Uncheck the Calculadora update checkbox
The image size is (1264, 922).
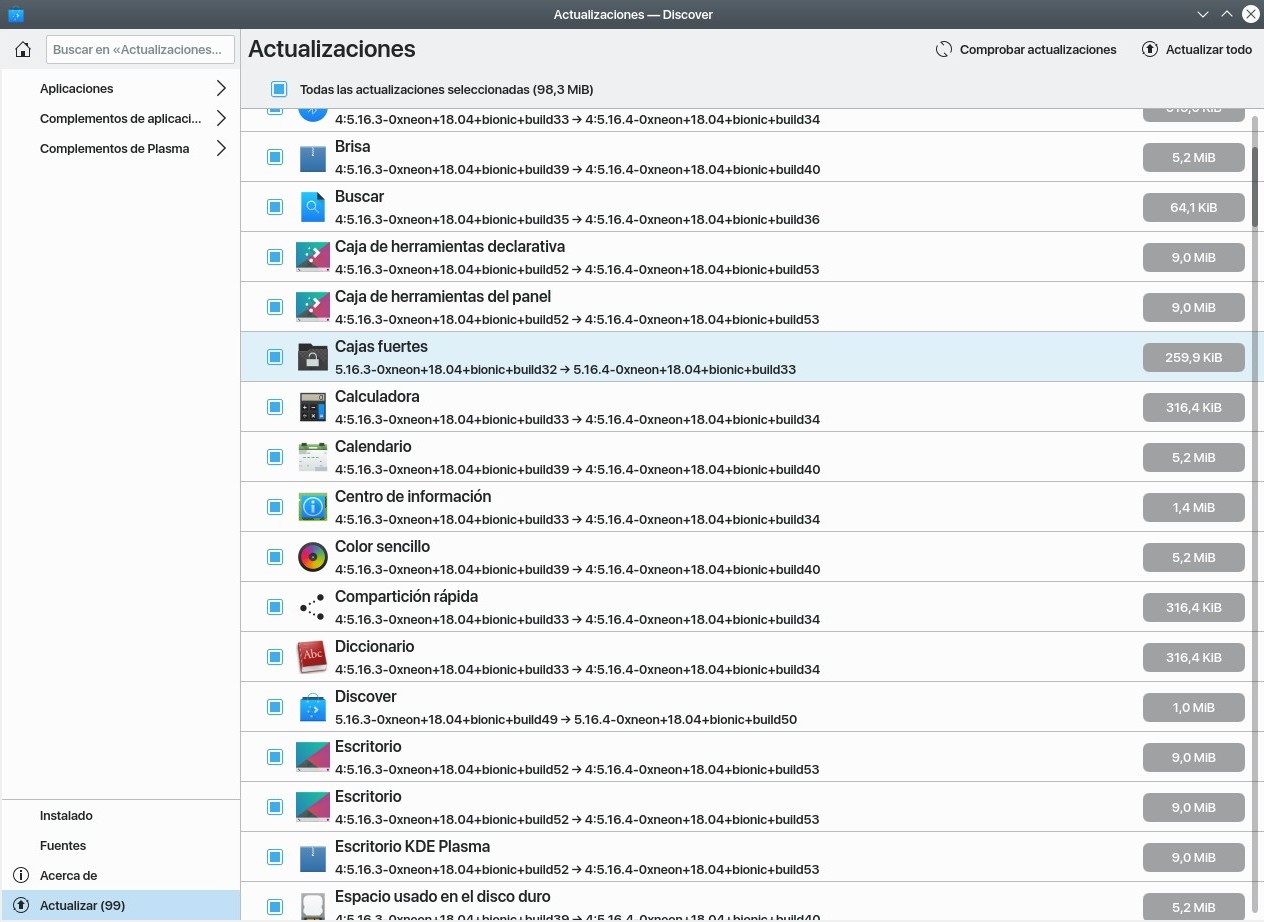click(275, 407)
